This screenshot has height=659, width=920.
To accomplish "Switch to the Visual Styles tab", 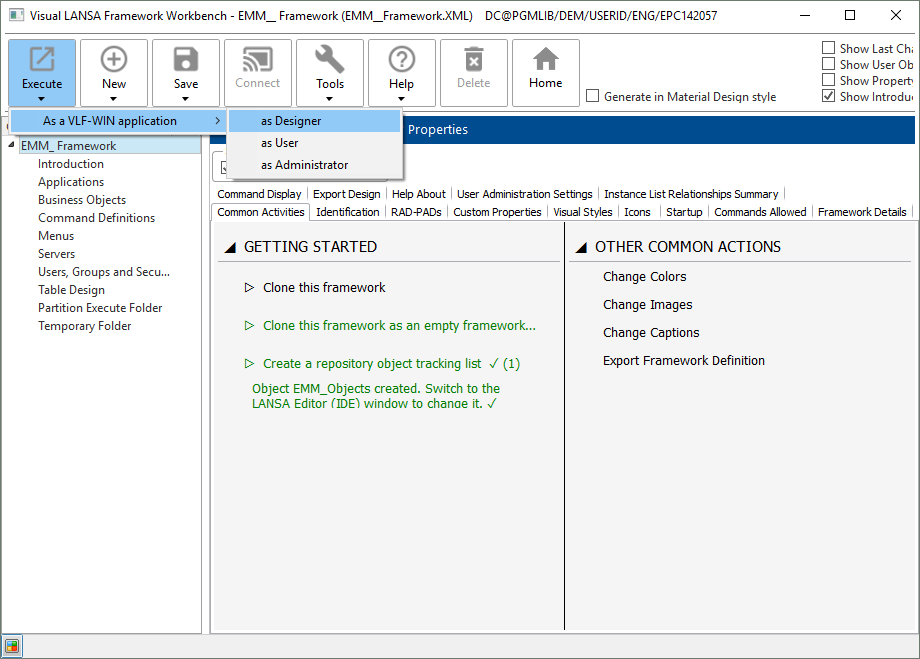I will pyautogui.click(x=582, y=212).
